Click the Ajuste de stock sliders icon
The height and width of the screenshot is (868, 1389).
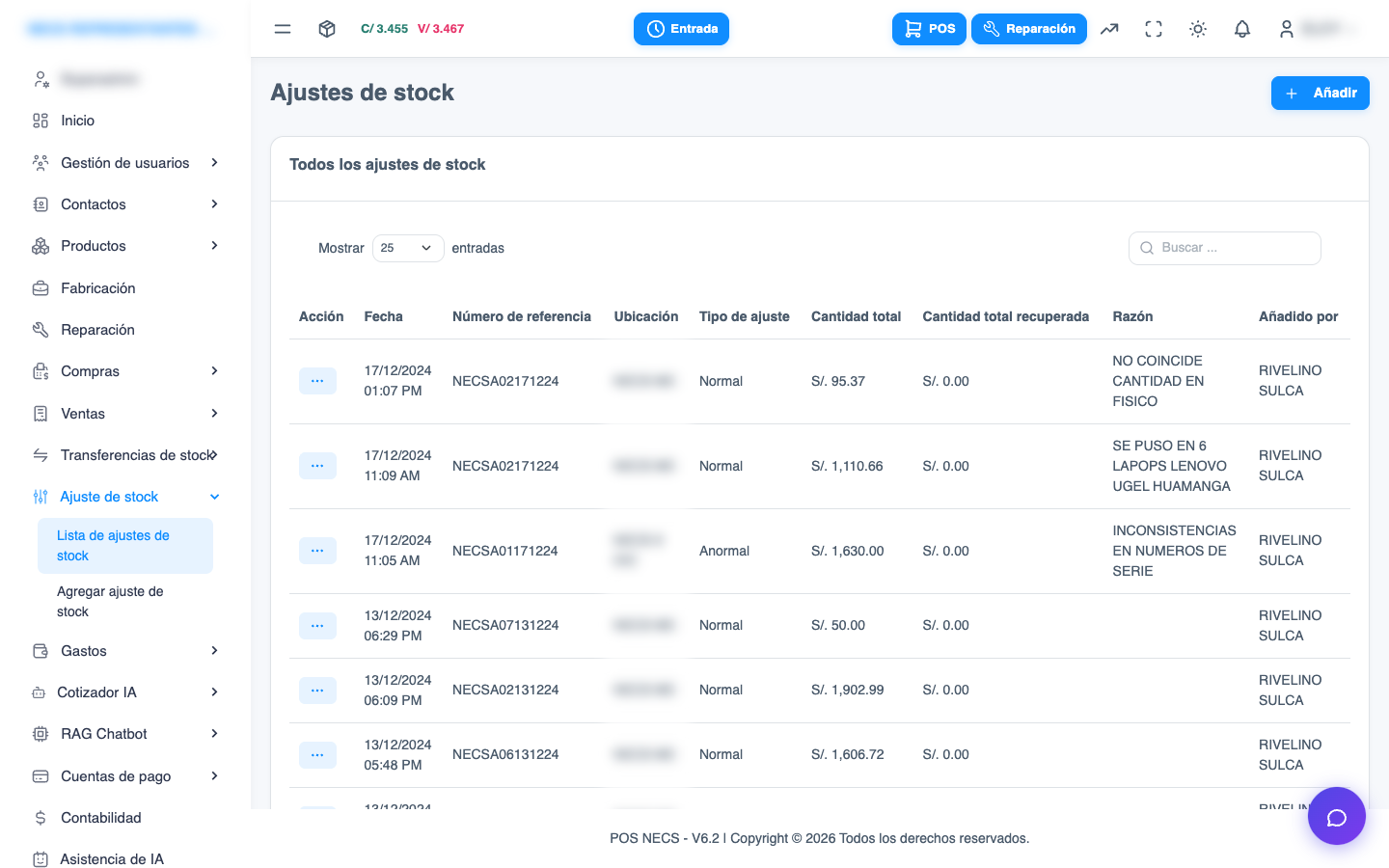pyautogui.click(x=41, y=497)
